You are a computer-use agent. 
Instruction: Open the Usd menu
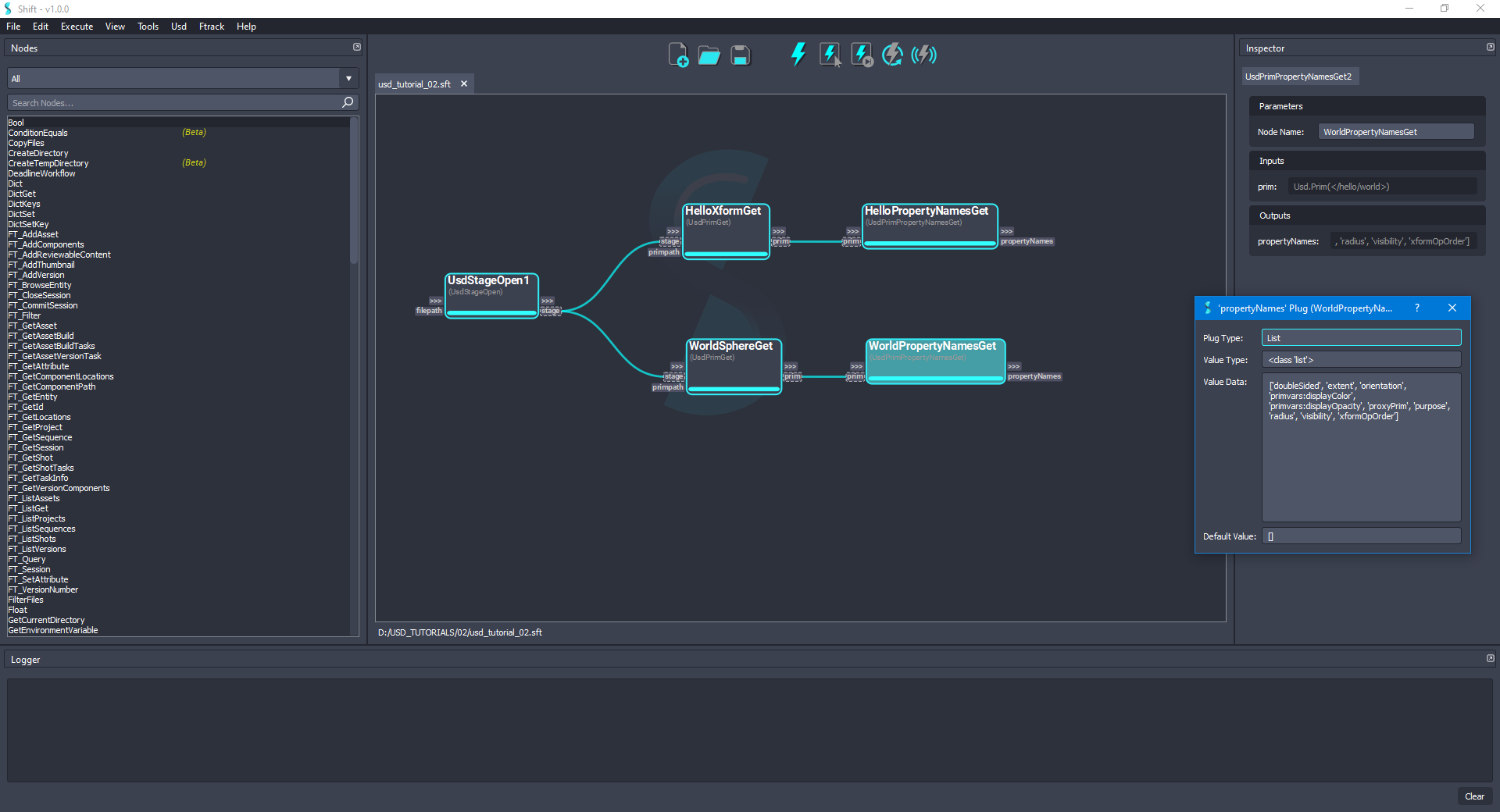178,26
